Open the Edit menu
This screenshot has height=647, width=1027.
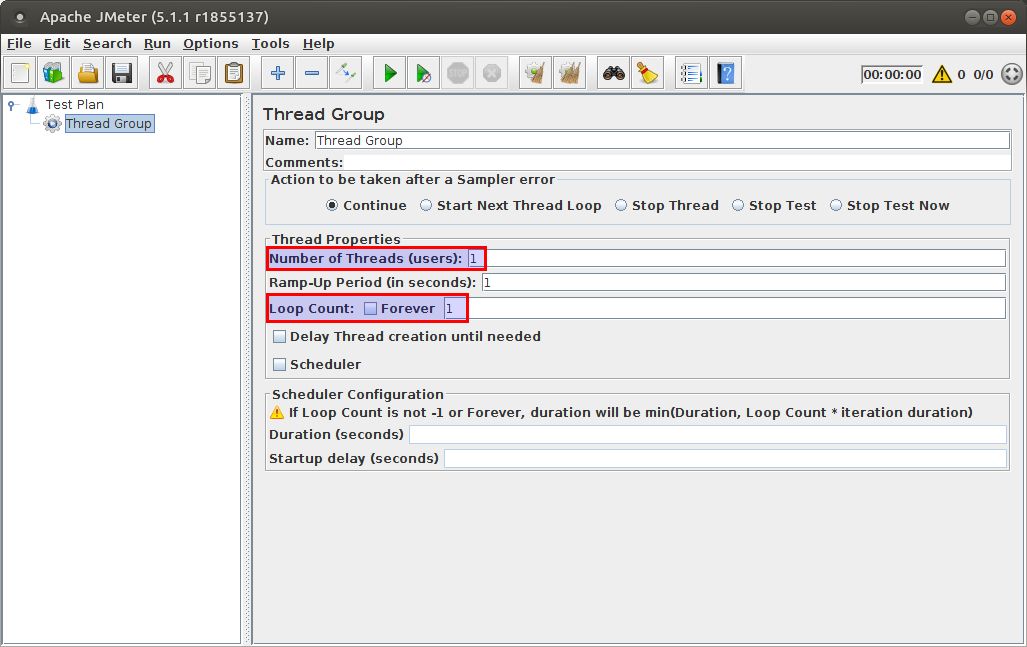[57, 44]
